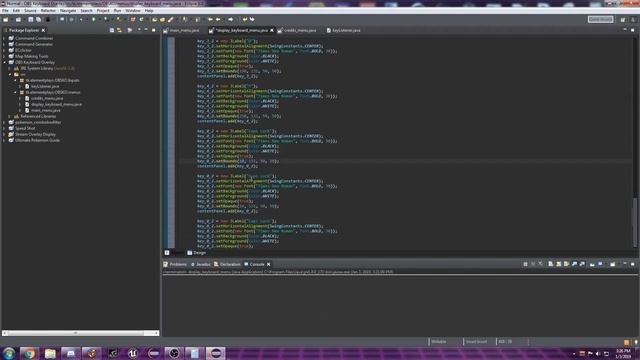
Task: Open the Declaration view tab
Action: click(227, 264)
